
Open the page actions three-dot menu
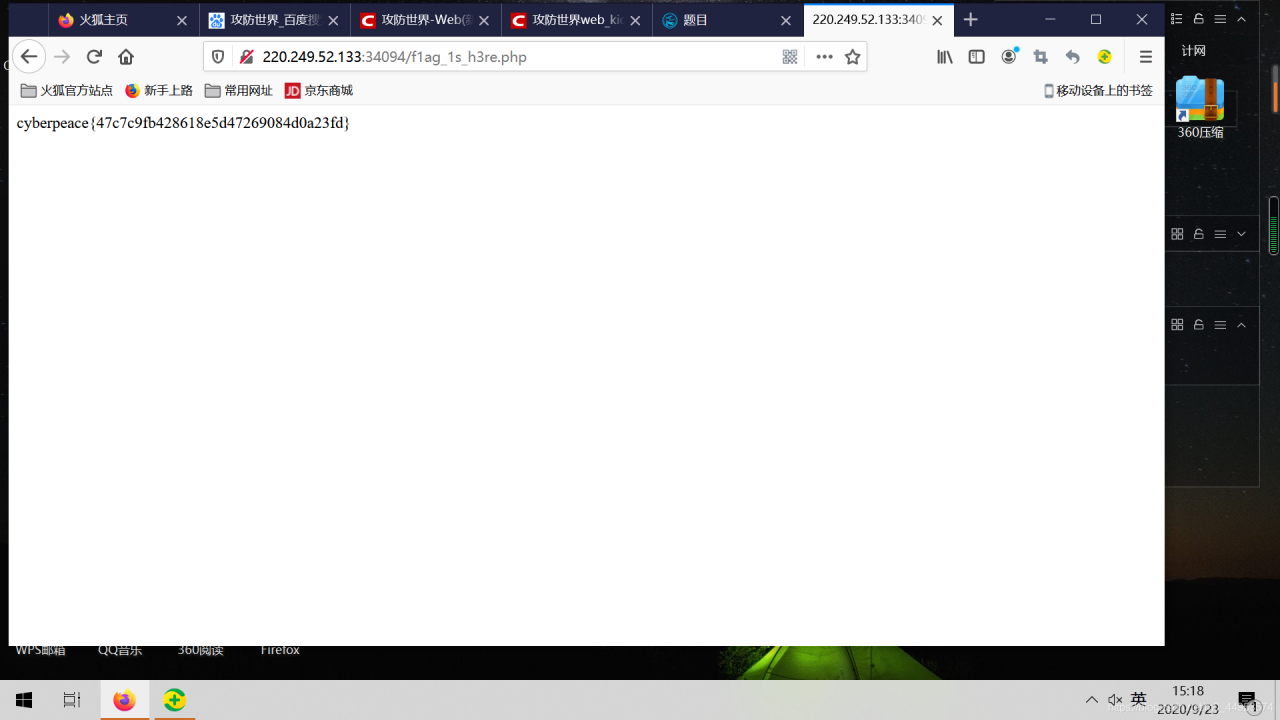tap(824, 57)
